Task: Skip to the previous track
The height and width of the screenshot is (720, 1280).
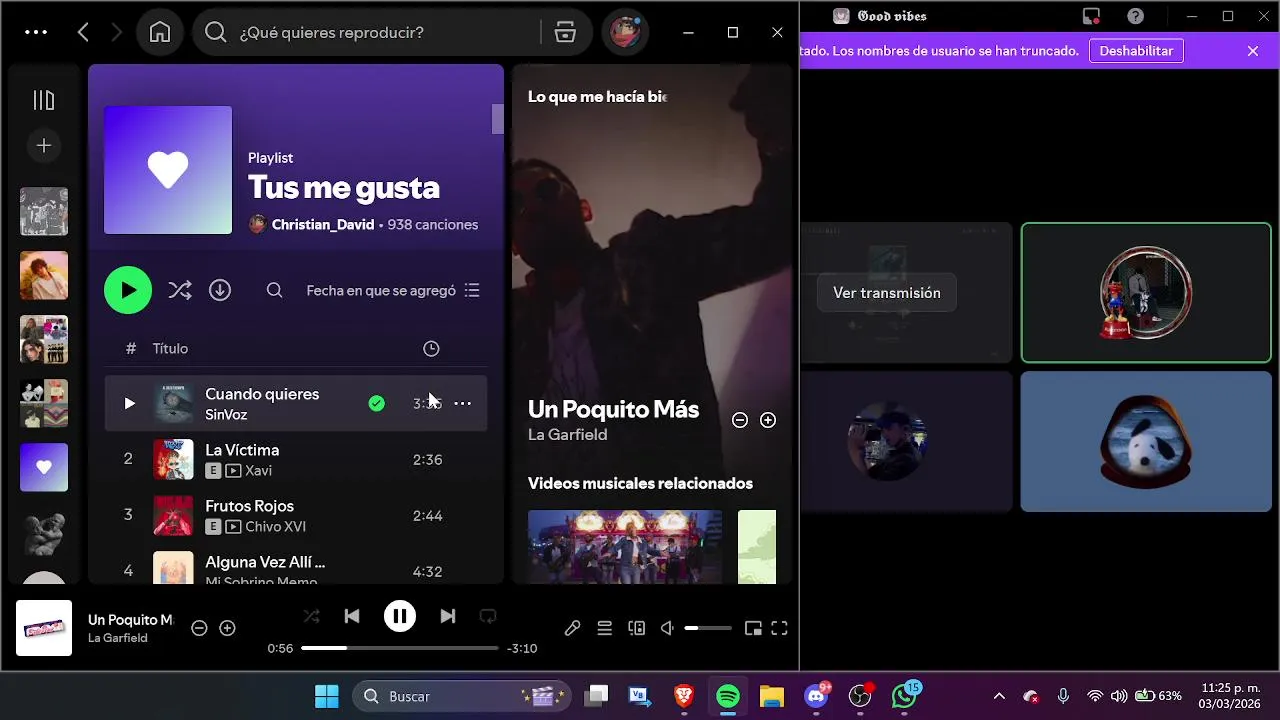Action: (352, 616)
